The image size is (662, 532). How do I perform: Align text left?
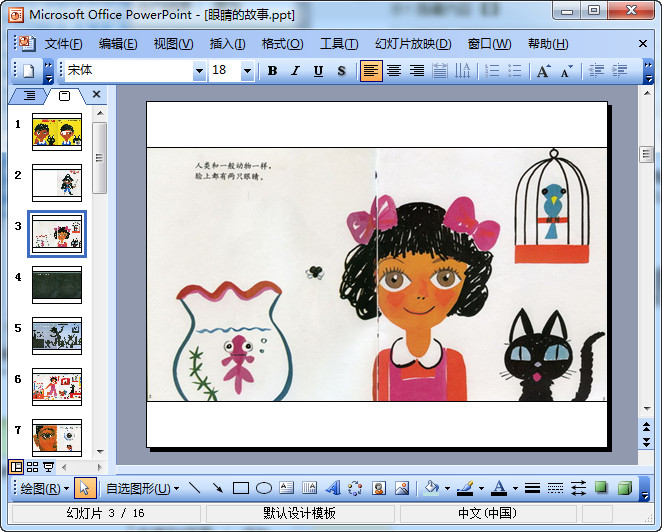click(x=371, y=71)
